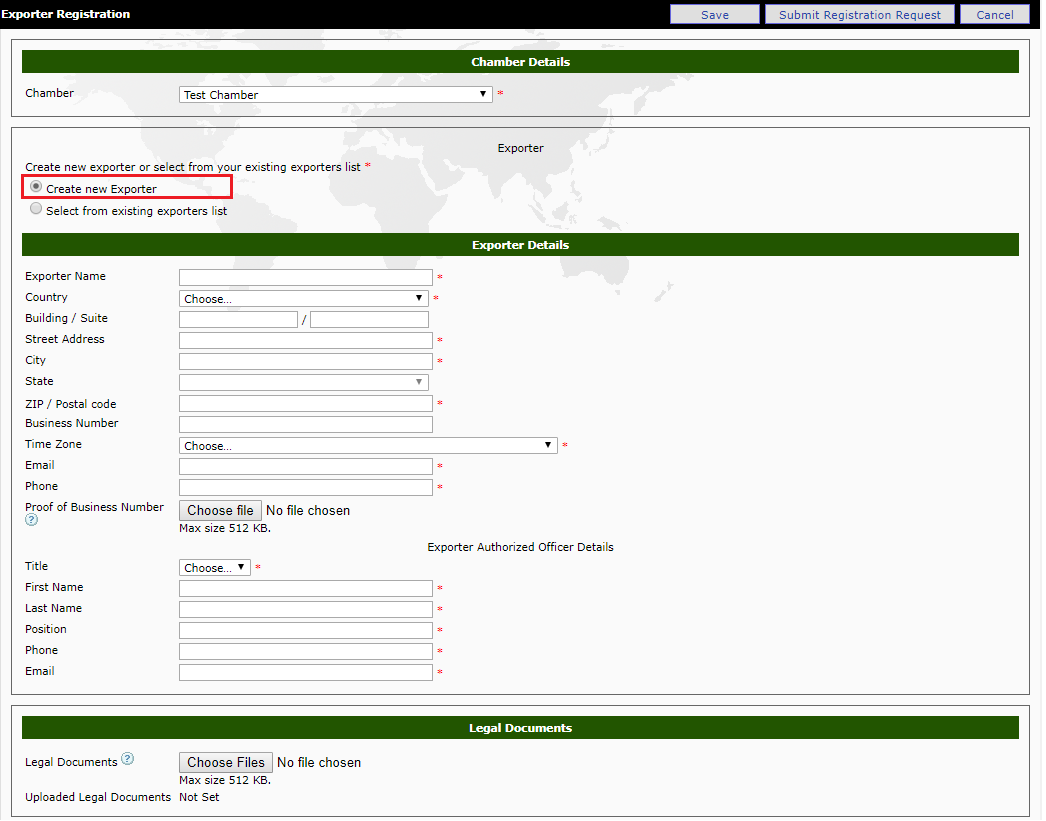Choose Select from existing exporters list option

pos(35,208)
